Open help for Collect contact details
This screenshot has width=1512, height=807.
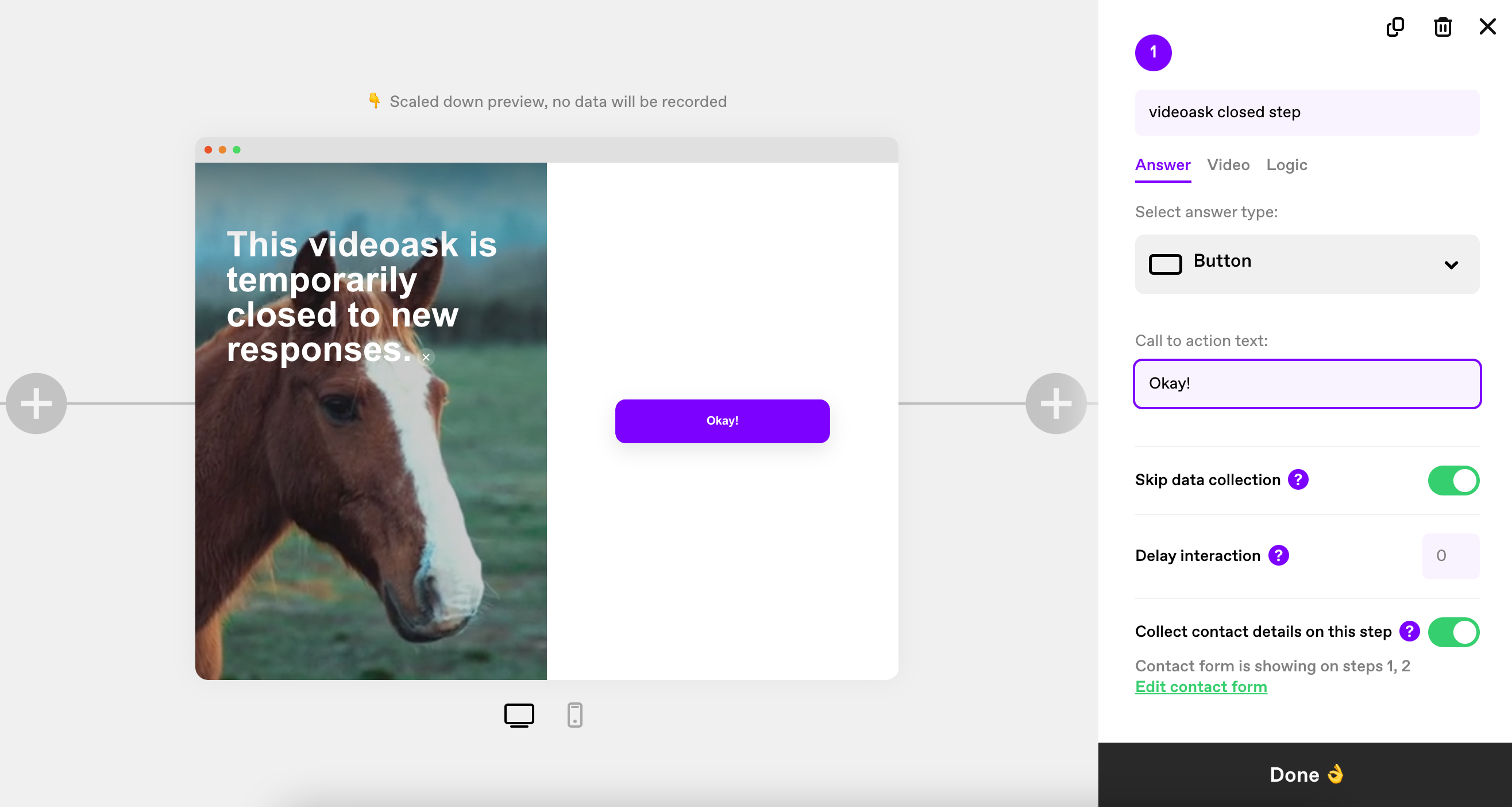point(1409,631)
